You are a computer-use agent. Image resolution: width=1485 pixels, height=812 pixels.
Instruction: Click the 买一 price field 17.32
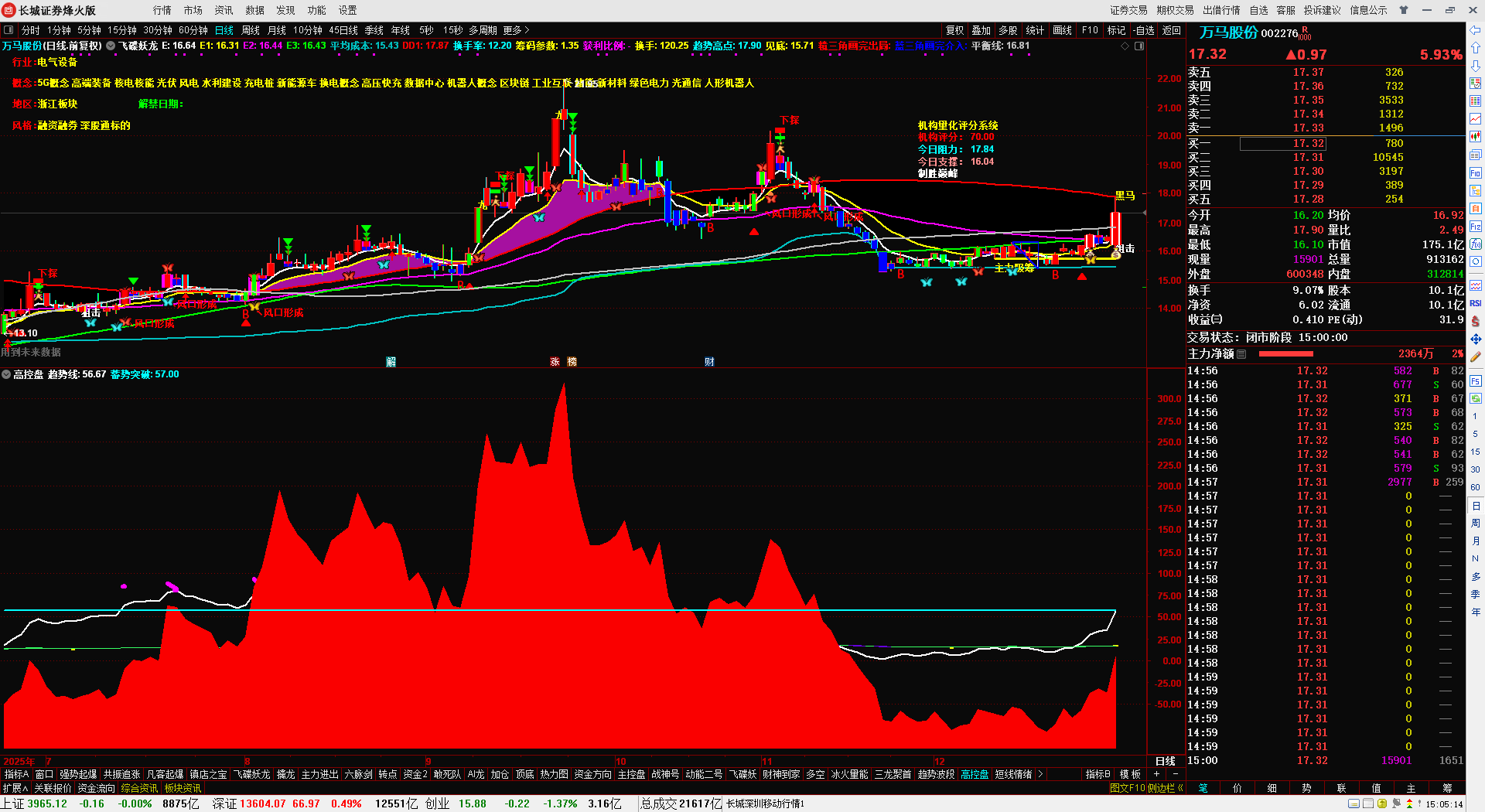1283,143
